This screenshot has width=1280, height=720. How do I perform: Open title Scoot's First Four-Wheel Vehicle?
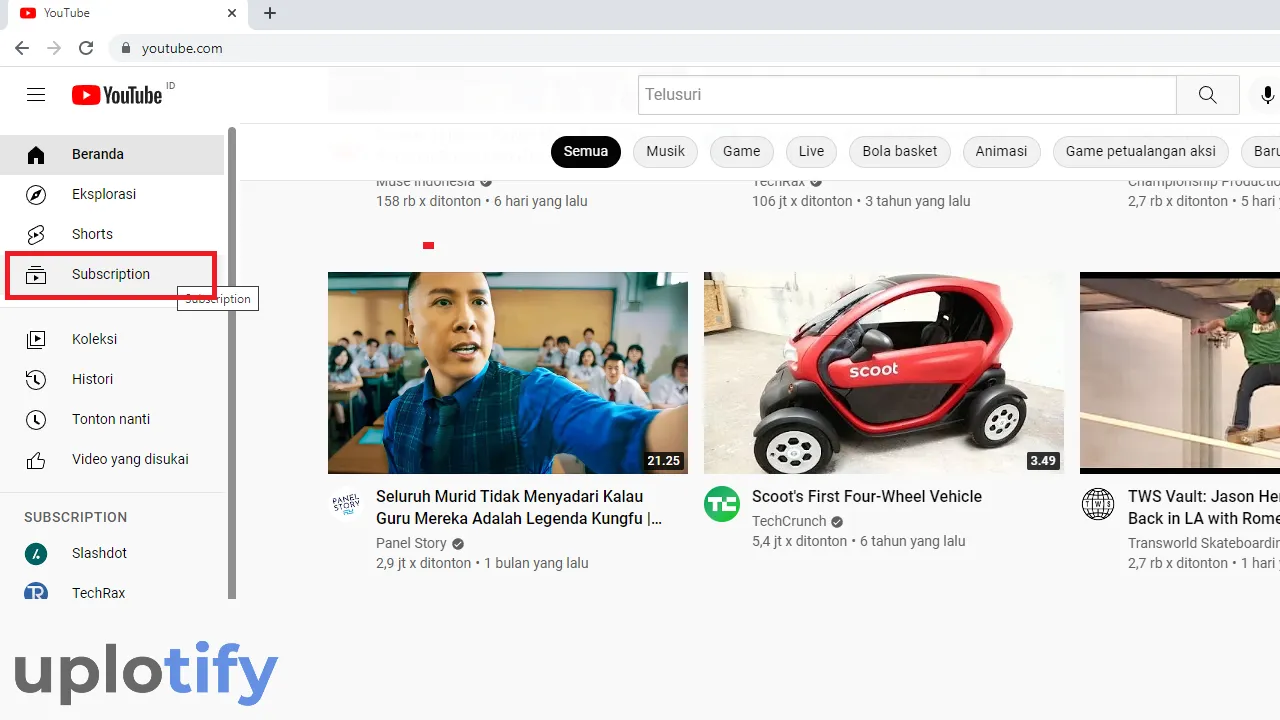click(x=867, y=497)
